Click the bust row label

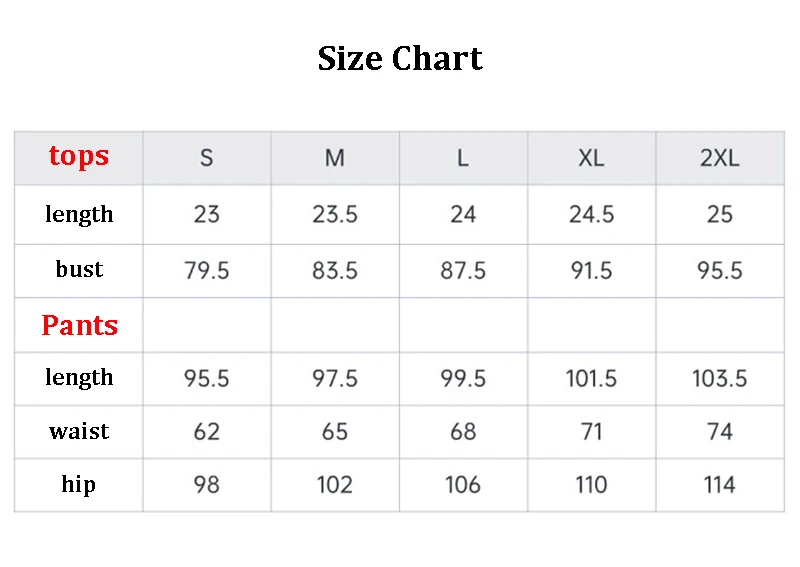79,269
